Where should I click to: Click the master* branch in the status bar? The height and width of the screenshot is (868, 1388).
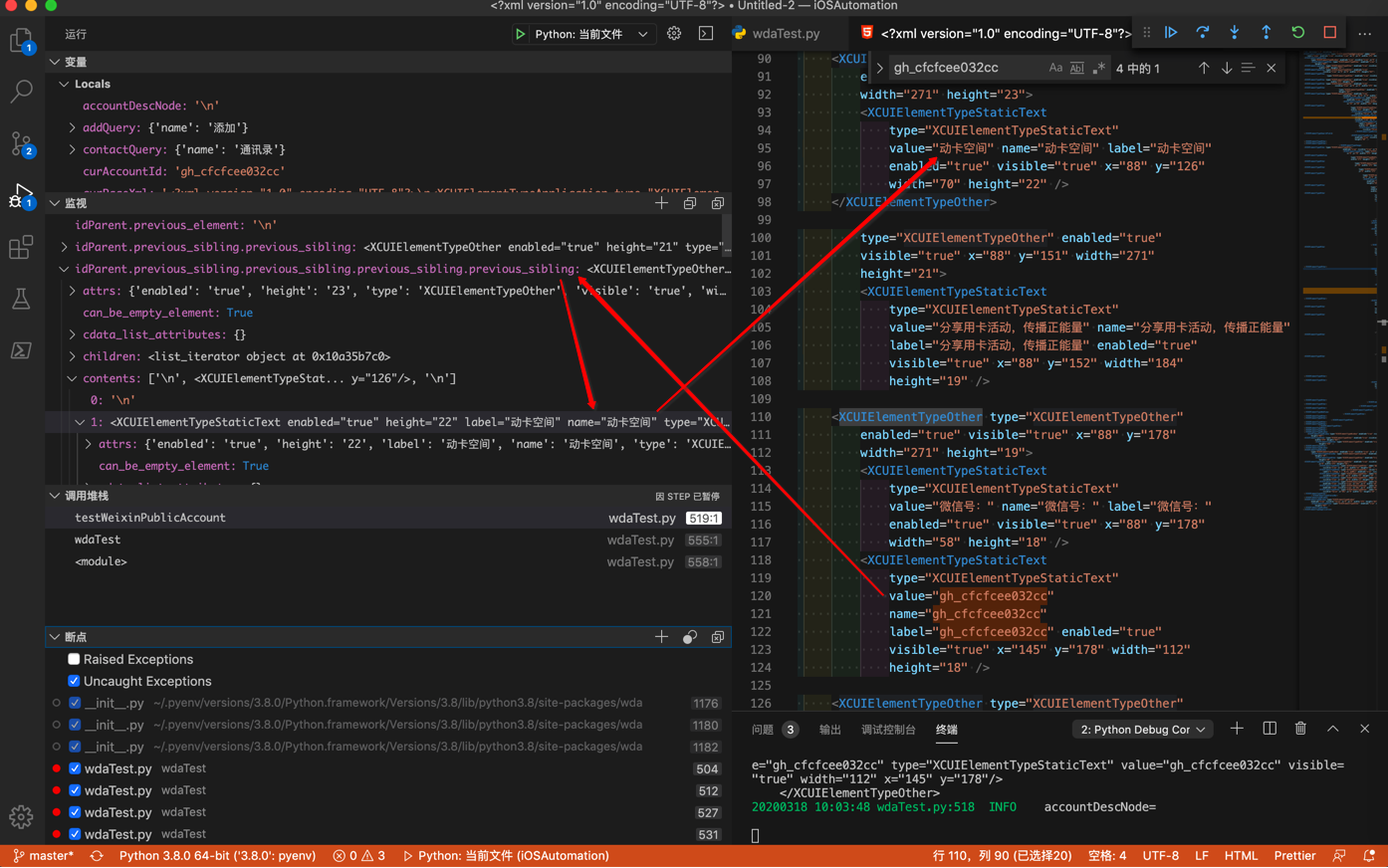click(x=44, y=855)
